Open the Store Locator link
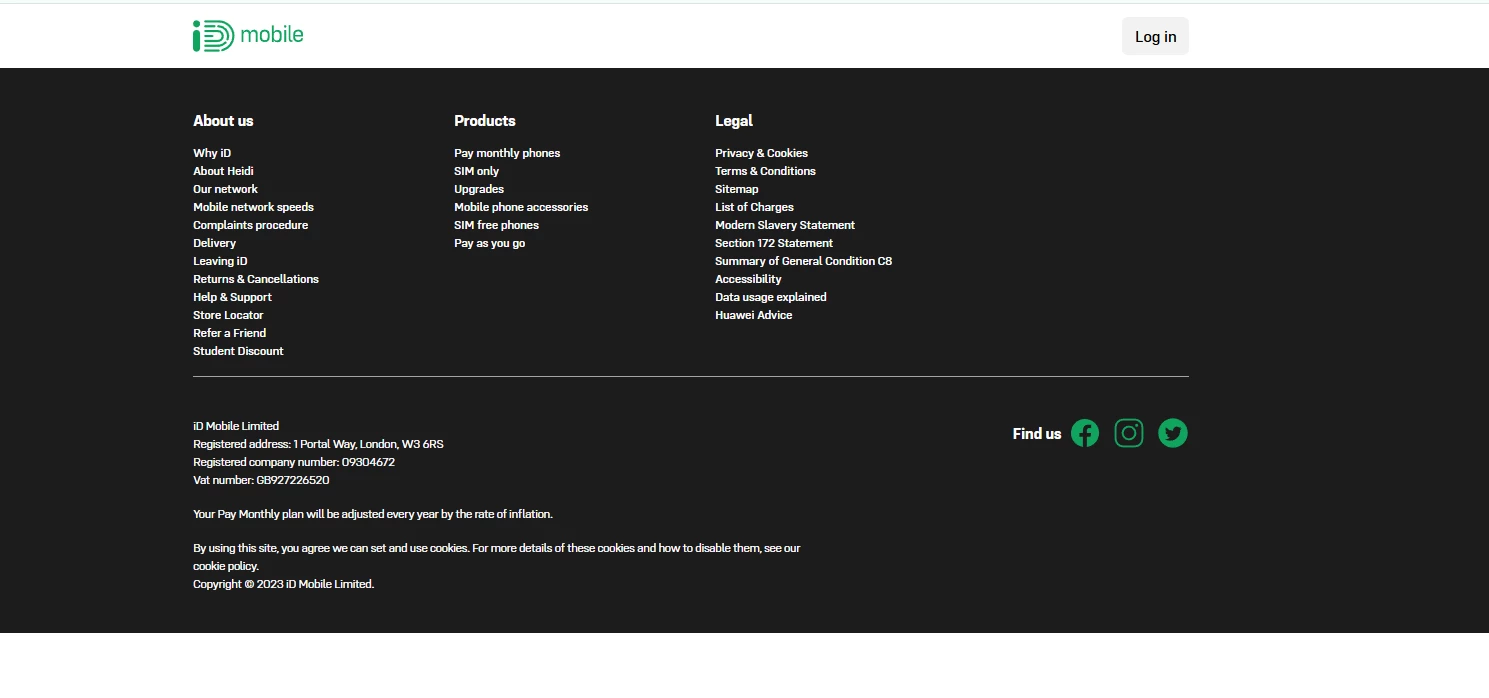This screenshot has height=698, width=1489. [x=228, y=315]
